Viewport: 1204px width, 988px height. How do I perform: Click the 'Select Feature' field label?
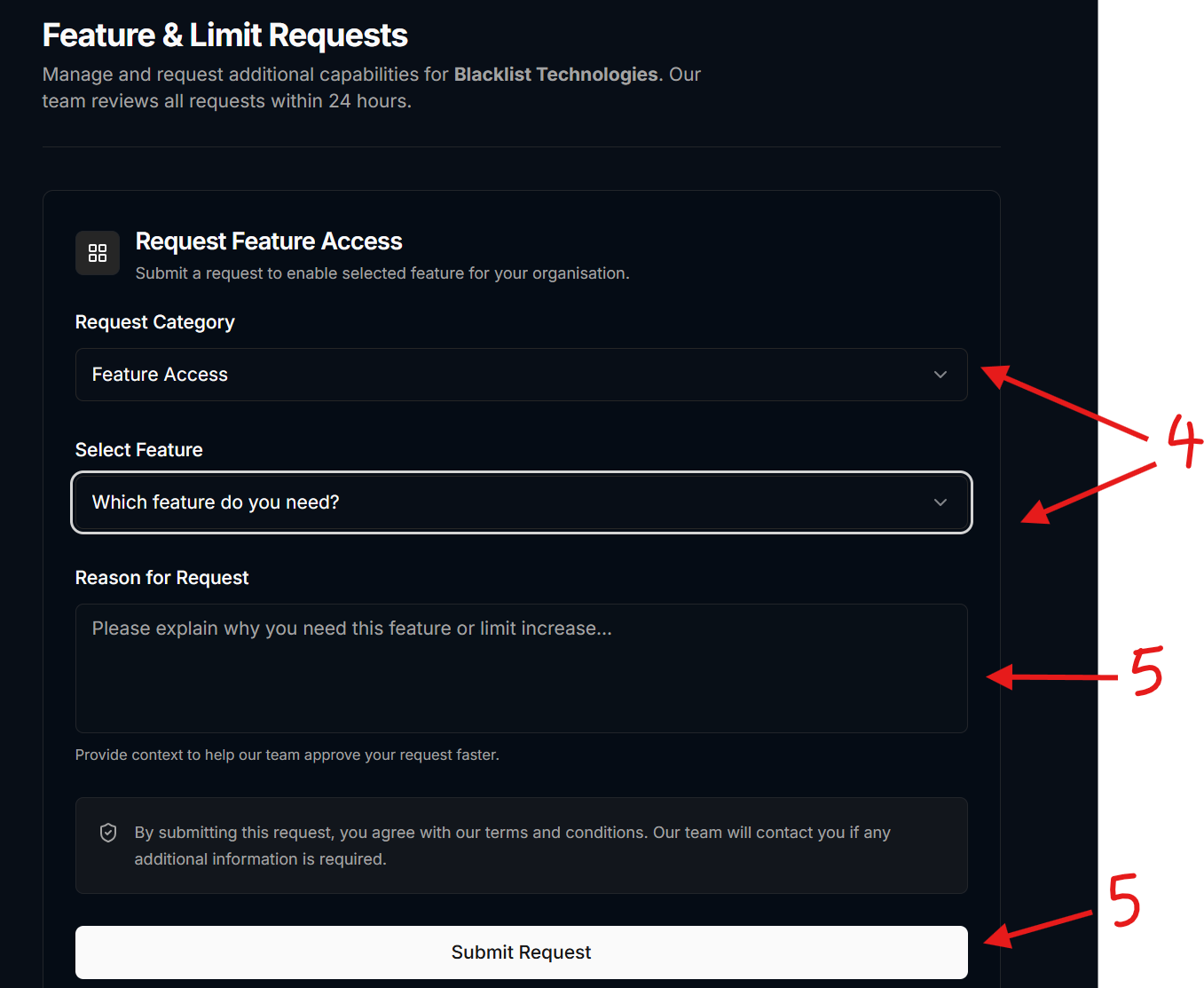coord(139,450)
